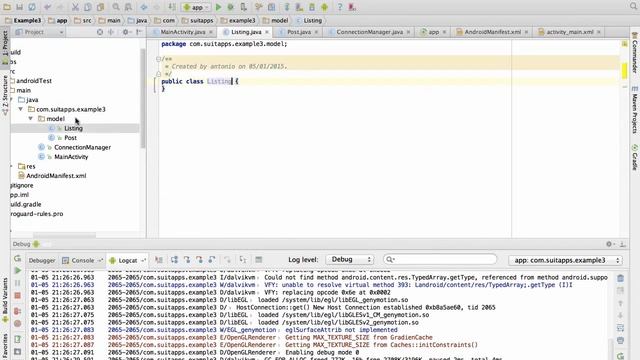Click the Project Structure toolbar icon
This screenshot has width=640, height=360.
pos(271,7)
